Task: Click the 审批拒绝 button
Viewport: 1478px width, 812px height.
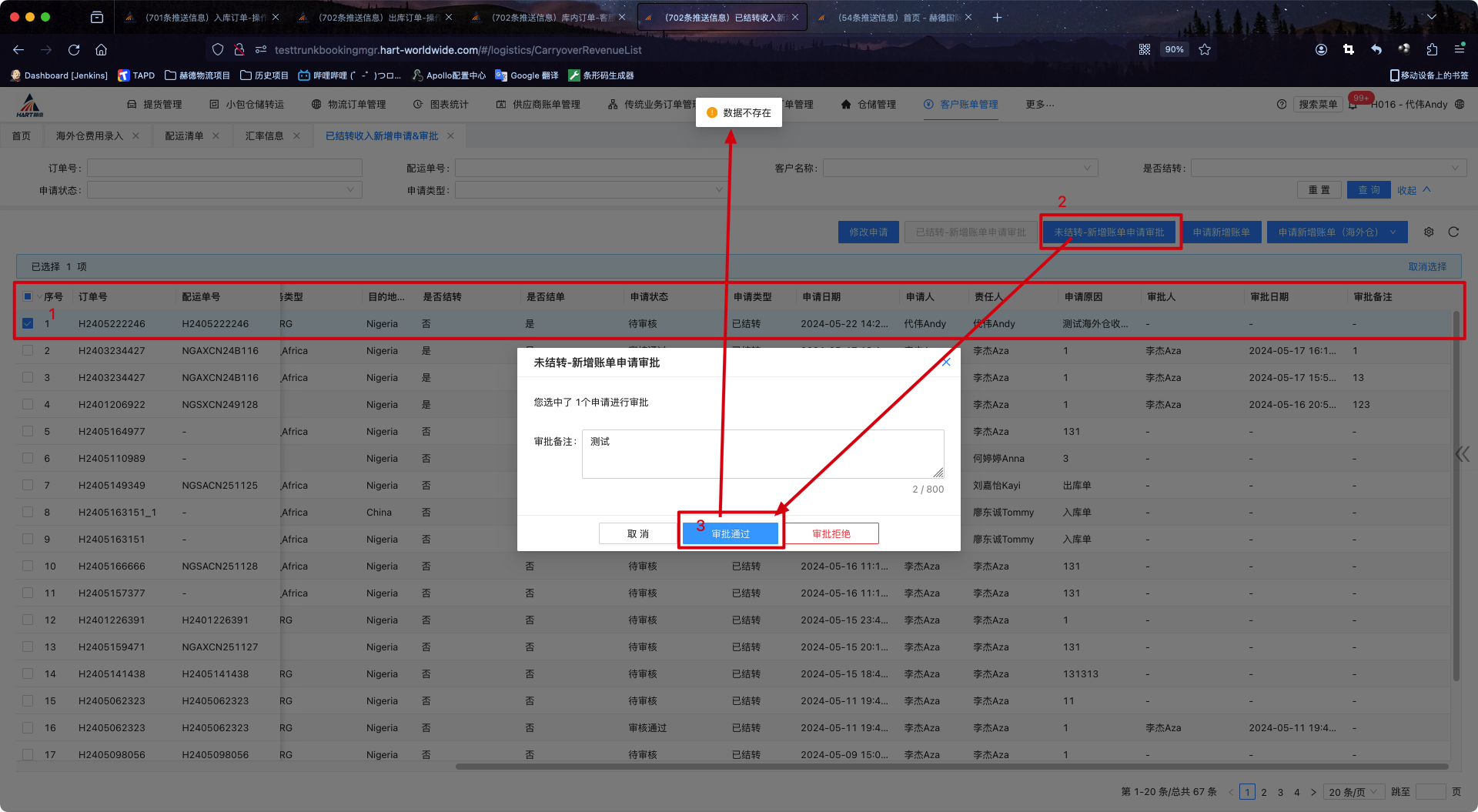Action: pyautogui.click(x=831, y=533)
